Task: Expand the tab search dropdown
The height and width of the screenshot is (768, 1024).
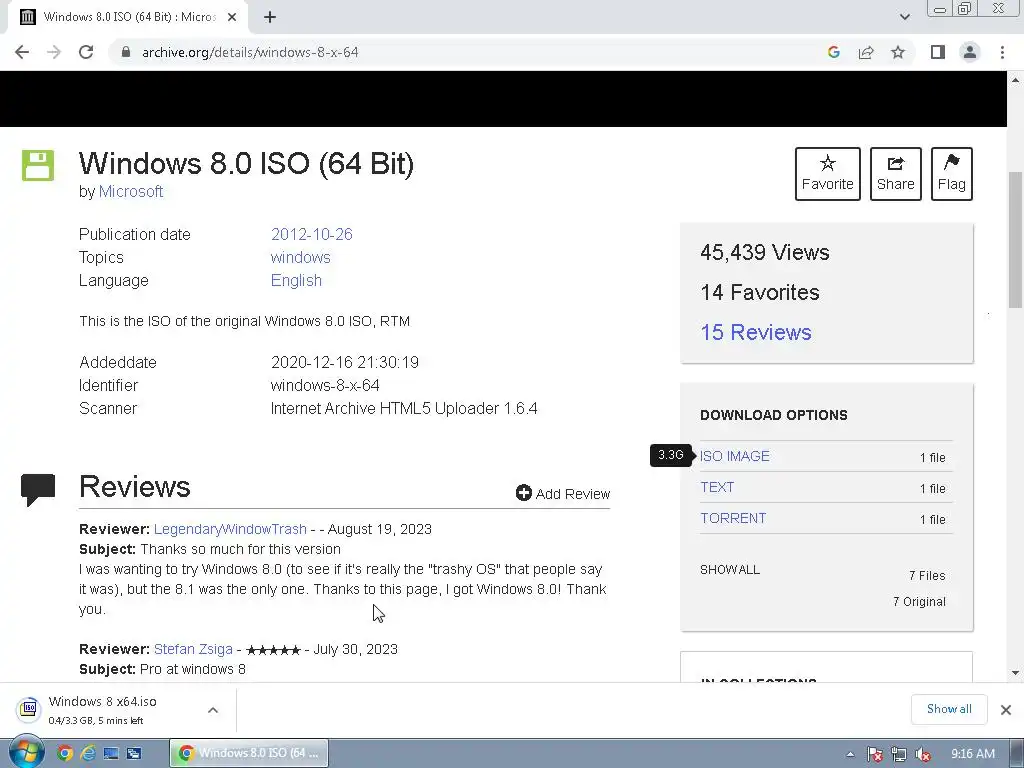Action: [x=904, y=17]
